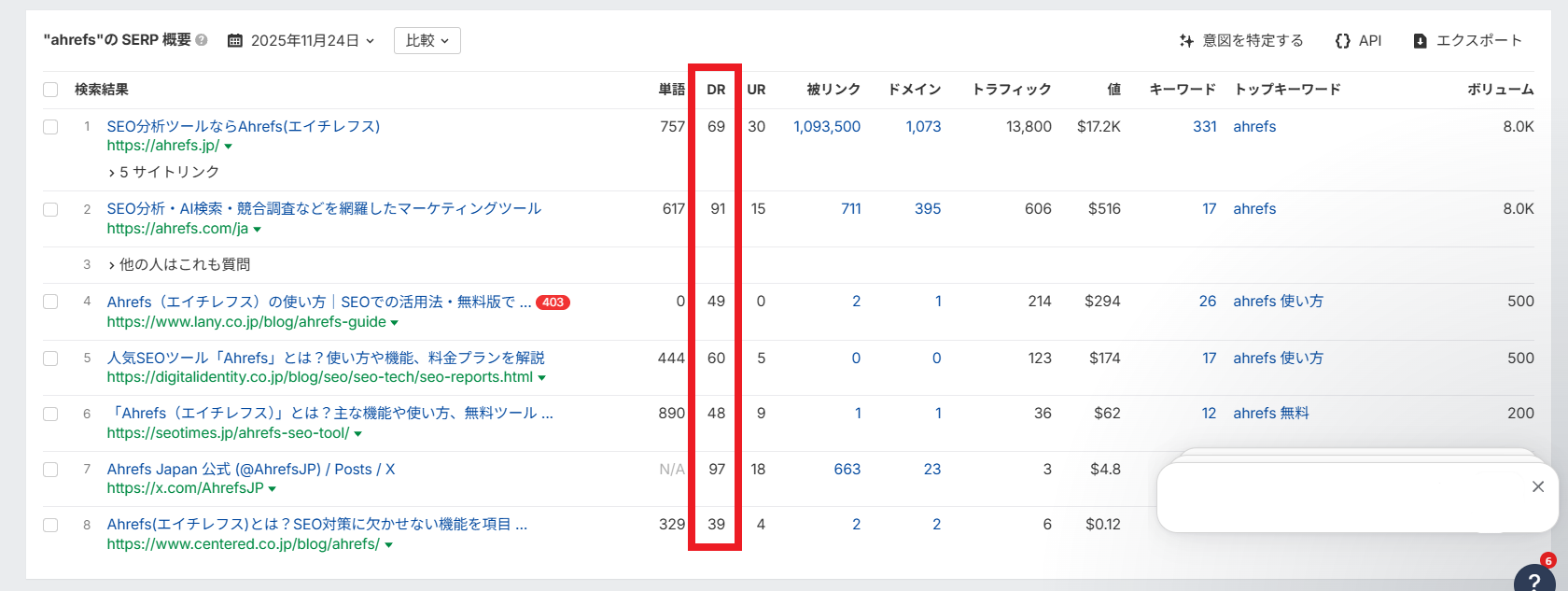
Task: Click the ドメイン column header
Action: (x=915, y=90)
